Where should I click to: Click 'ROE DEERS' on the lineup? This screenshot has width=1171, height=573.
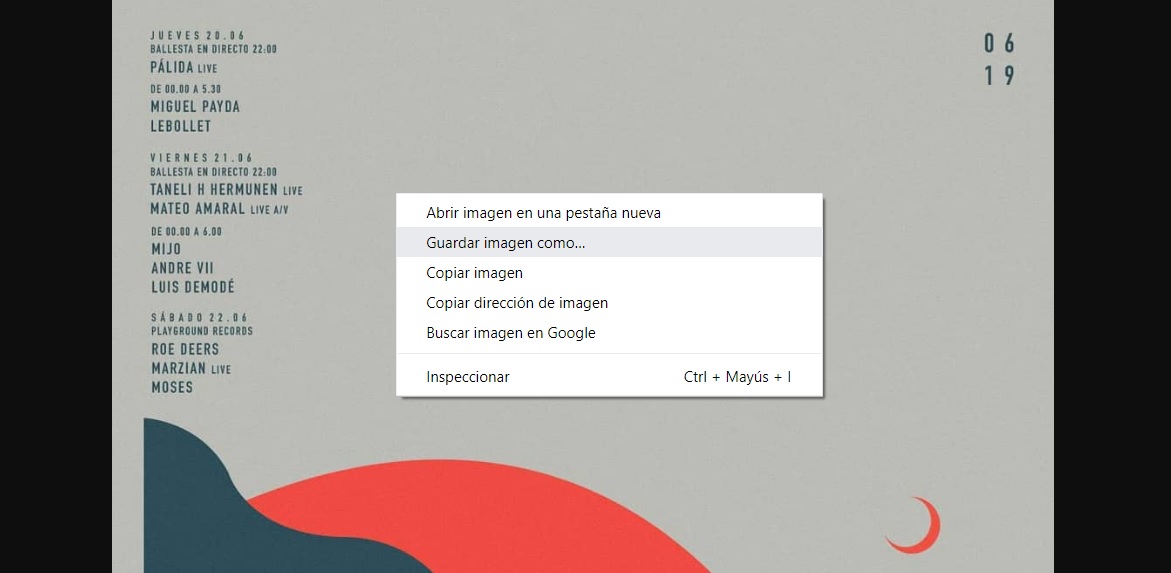[185, 349]
